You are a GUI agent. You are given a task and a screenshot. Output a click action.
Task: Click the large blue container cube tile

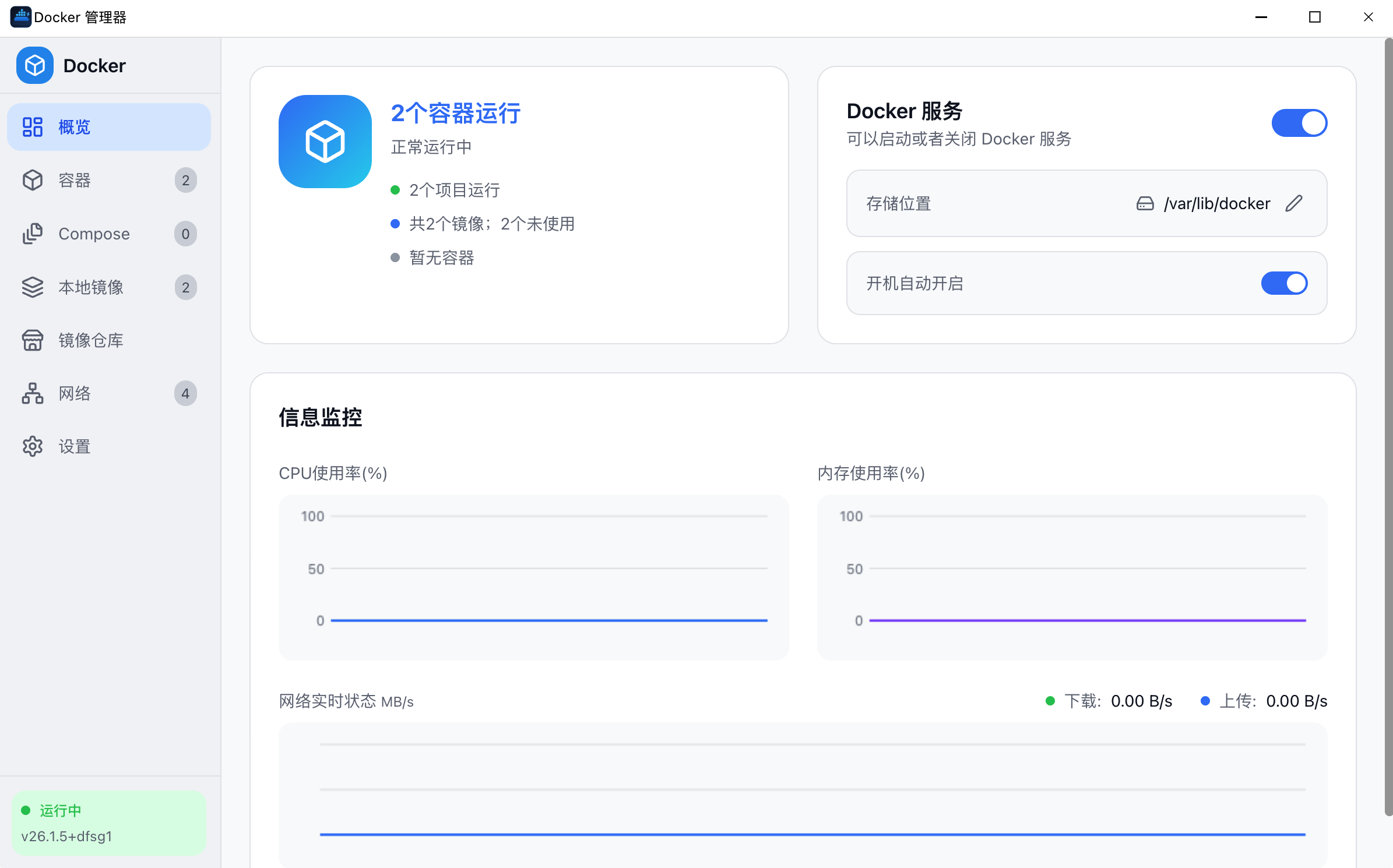(x=325, y=142)
